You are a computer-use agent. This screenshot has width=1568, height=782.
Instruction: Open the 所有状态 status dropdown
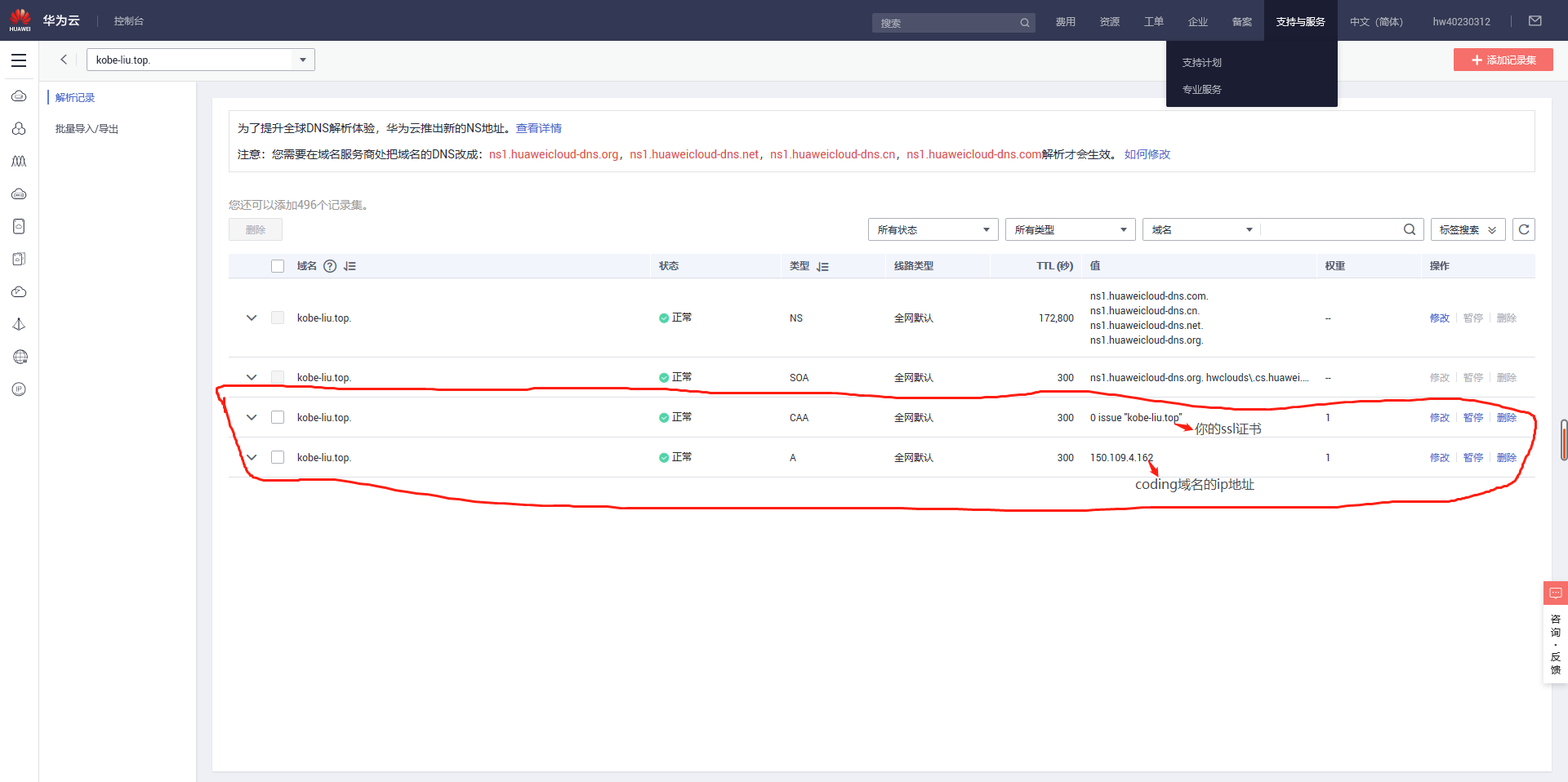pos(933,229)
